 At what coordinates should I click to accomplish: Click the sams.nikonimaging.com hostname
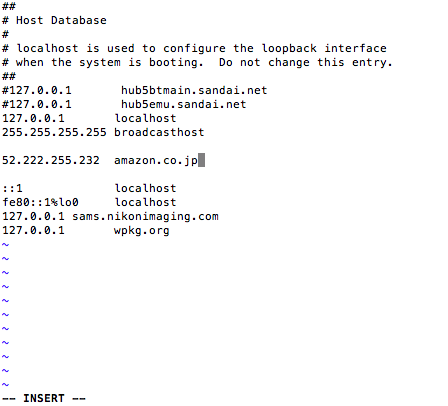point(145,217)
